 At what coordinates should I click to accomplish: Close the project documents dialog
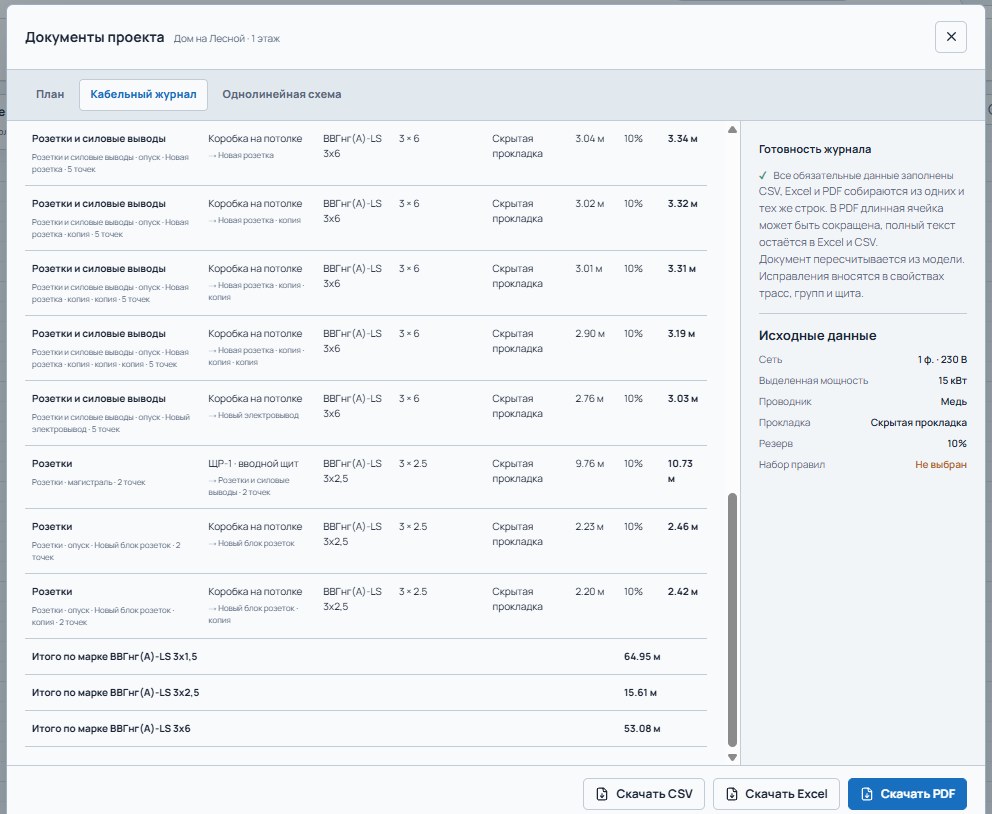tap(950, 37)
